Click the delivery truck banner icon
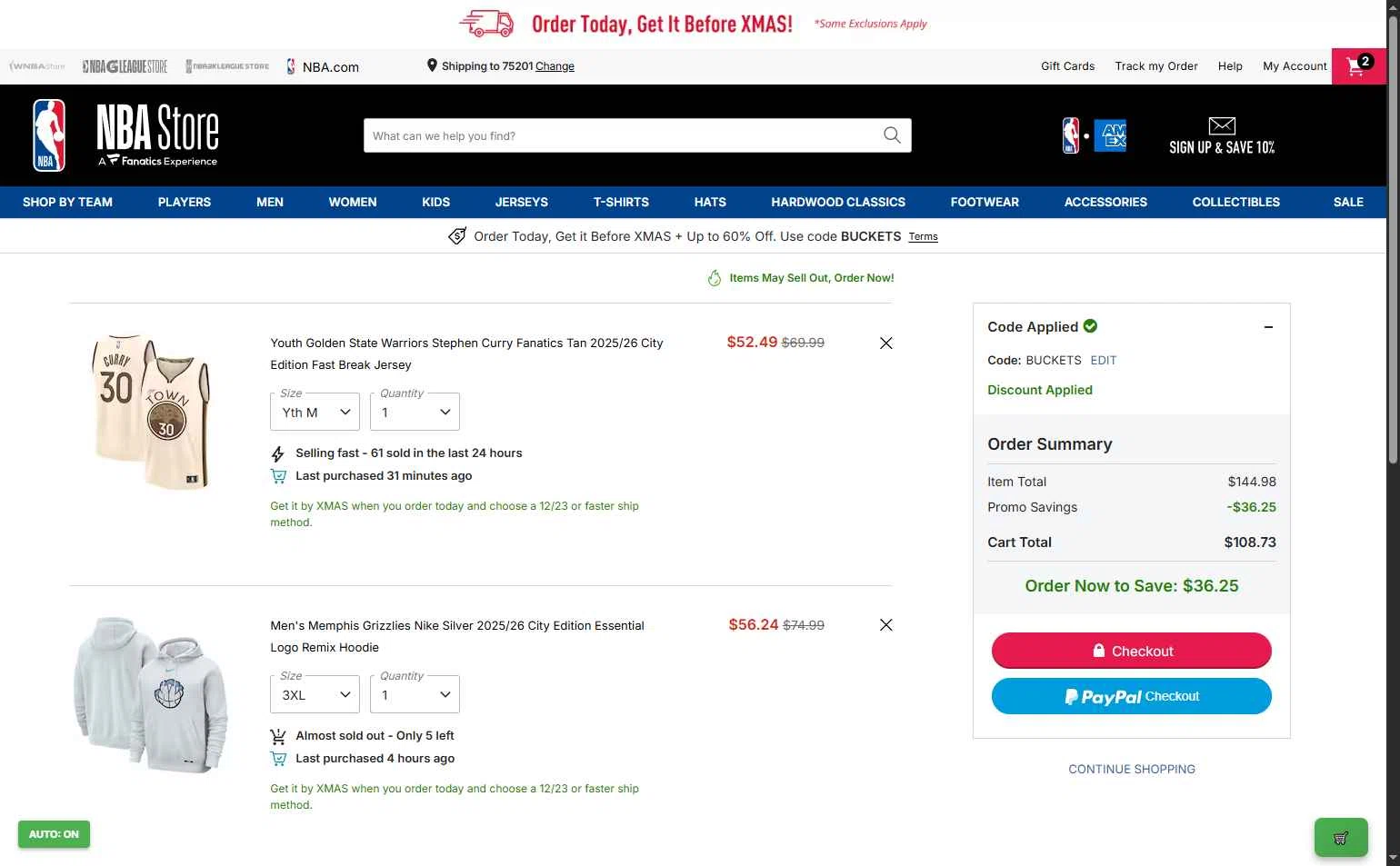This screenshot has width=1400, height=866. coord(486,24)
